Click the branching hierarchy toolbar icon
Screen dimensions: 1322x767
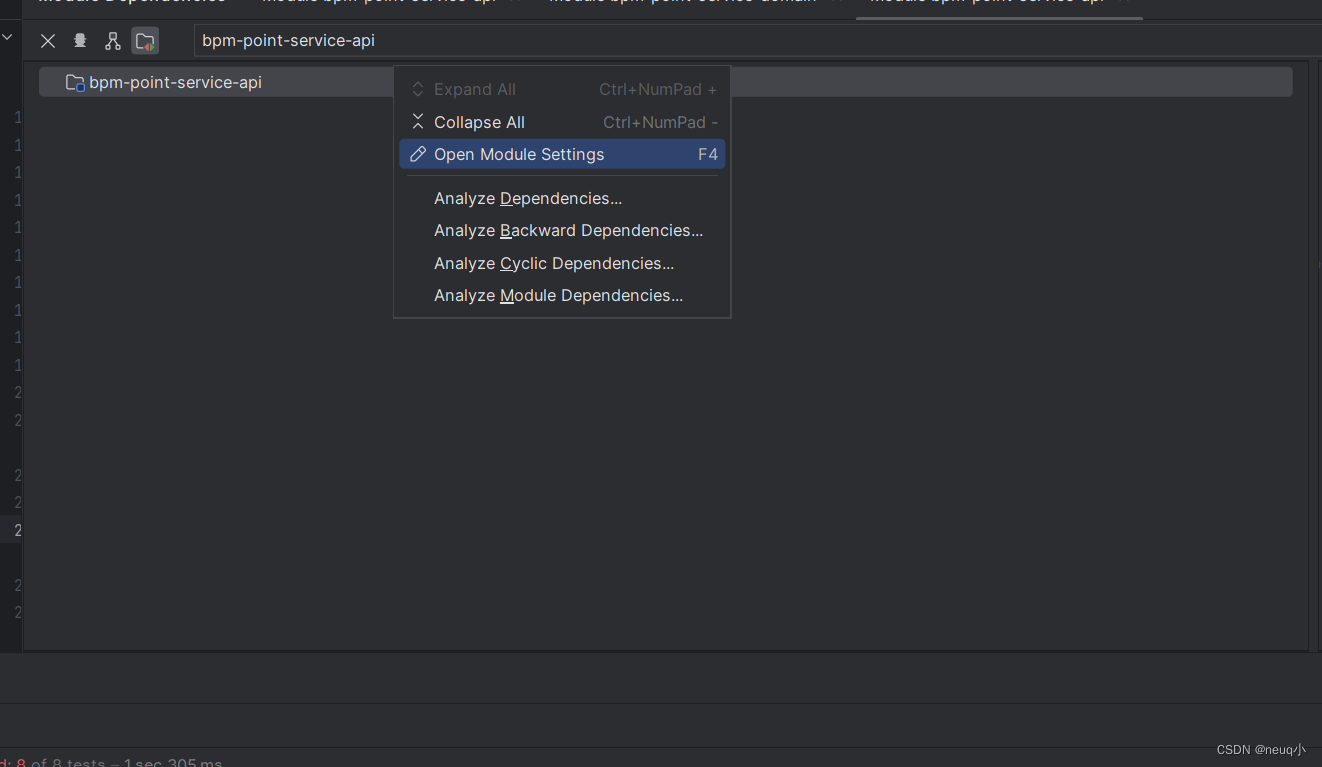point(113,41)
